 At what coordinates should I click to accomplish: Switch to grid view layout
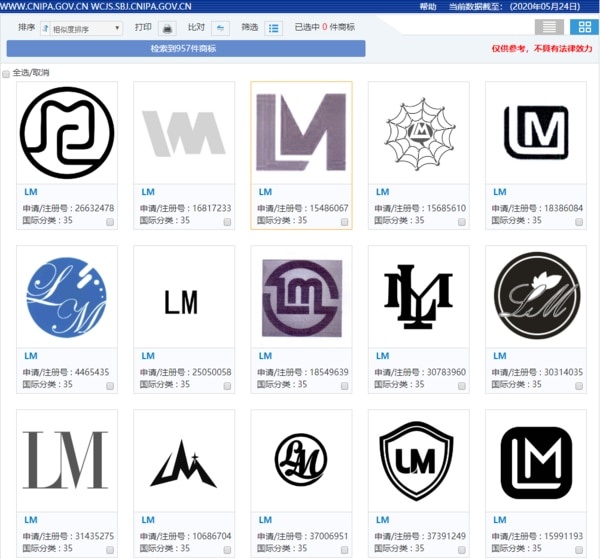pyautogui.click(x=584, y=27)
